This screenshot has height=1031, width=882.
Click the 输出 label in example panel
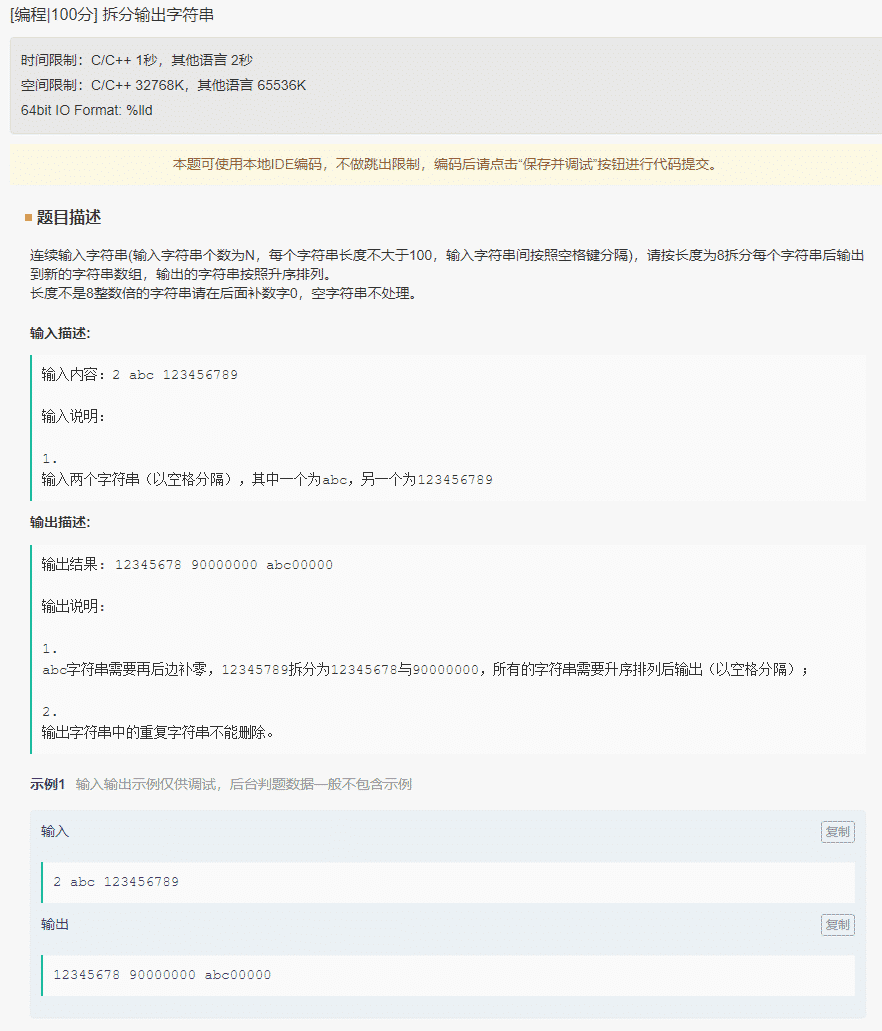point(55,925)
